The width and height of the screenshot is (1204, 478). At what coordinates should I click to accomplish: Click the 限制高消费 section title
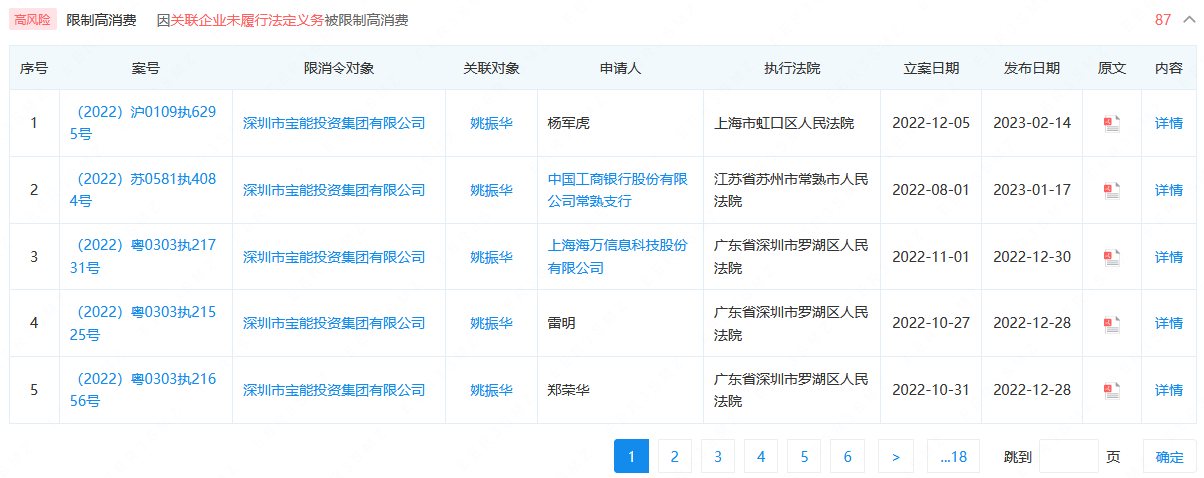[x=101, y=20]
